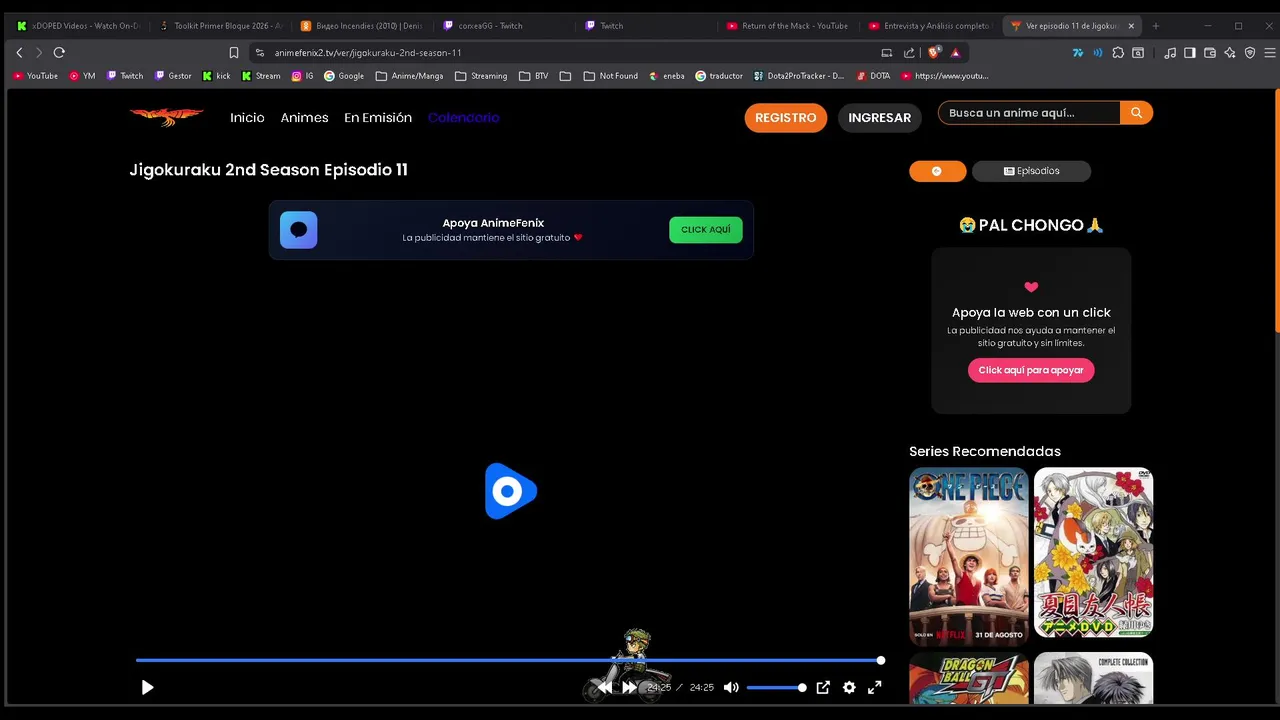Switch to the Episodios tab
1280x720 pixels.
pyautogui.click(x=1031, y=171)
